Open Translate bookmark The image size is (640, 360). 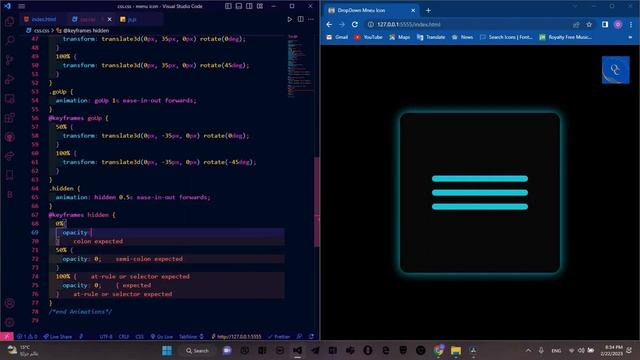431,37
